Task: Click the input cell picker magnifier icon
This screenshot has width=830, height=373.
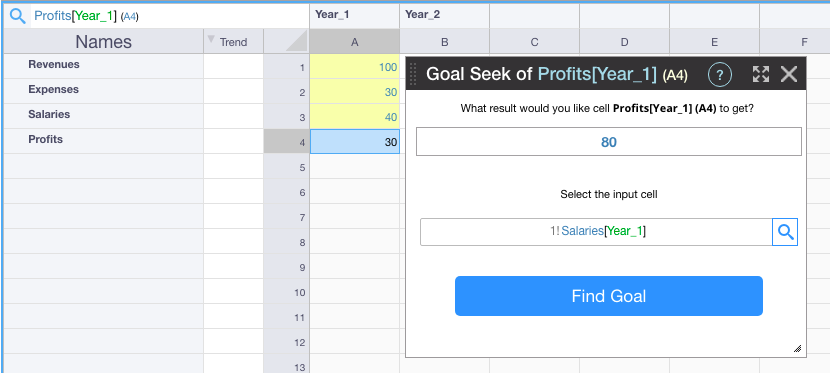Action: point(785,232)
